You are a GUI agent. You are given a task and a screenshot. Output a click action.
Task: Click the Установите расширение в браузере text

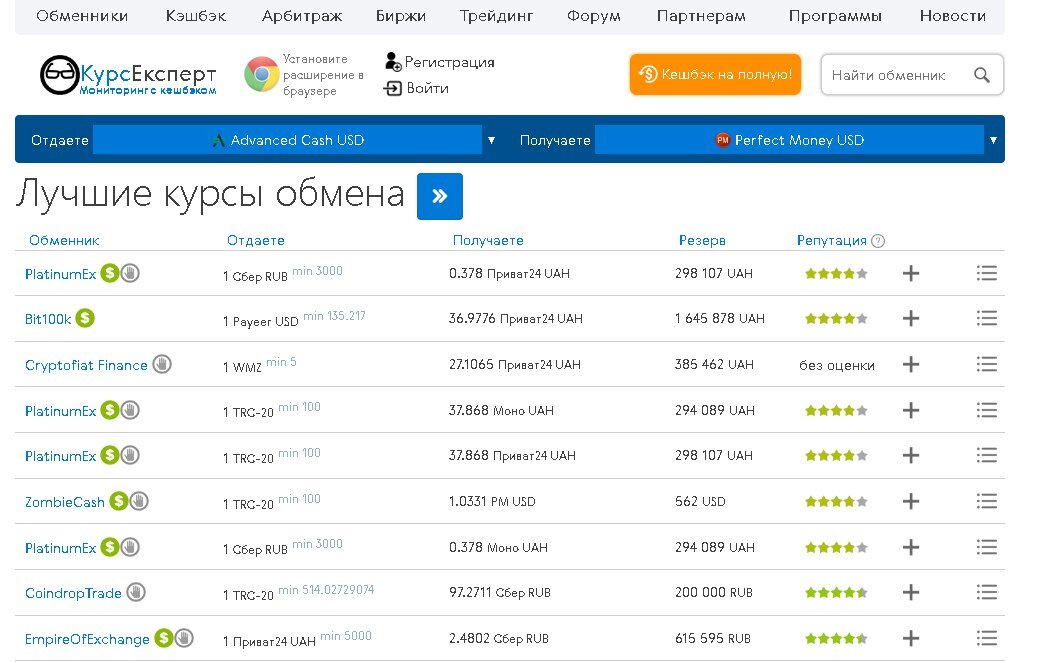pos(323,75)
